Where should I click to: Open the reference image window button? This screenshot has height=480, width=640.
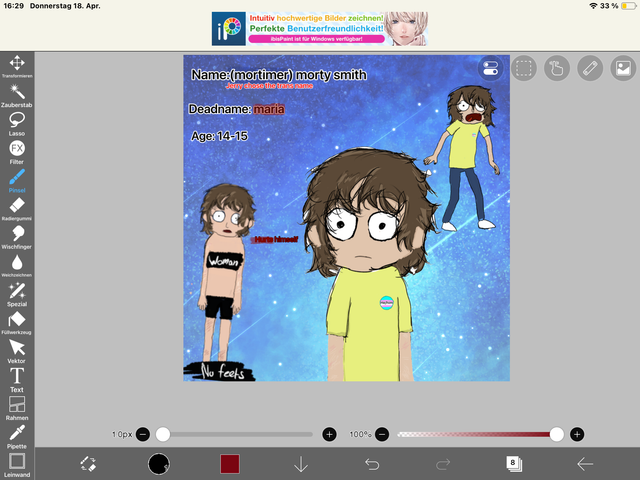(x=623, y=68)
